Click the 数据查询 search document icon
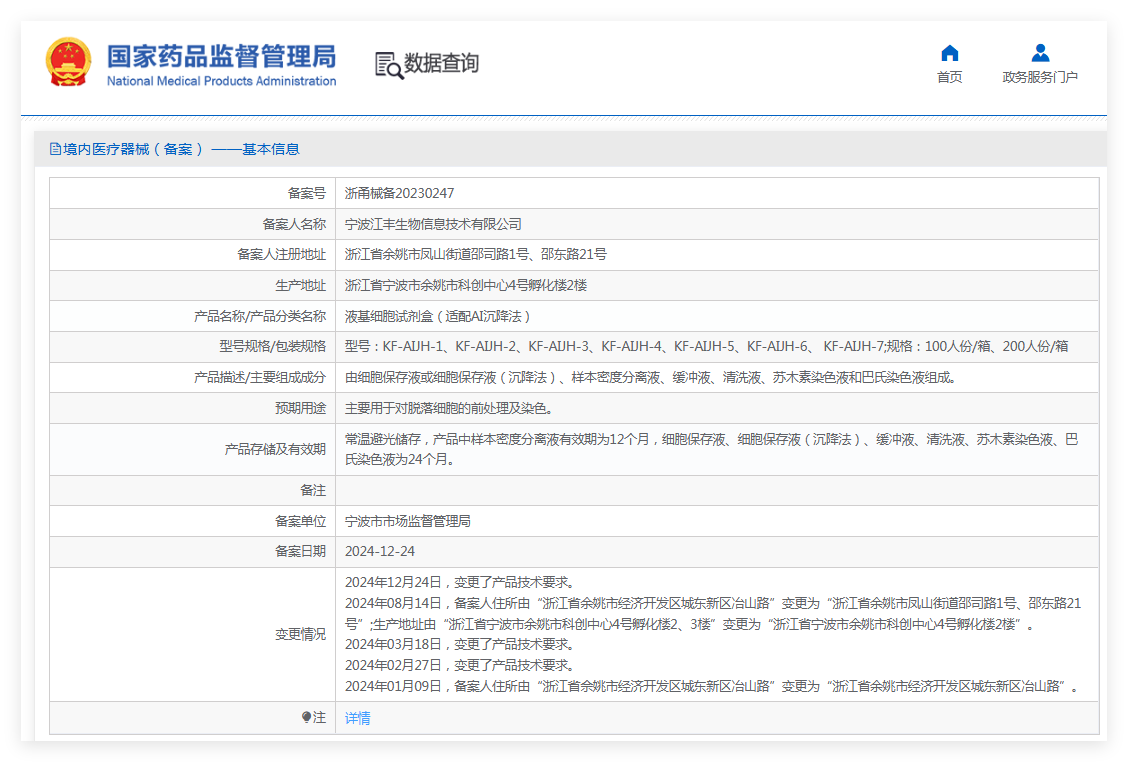 (x=388, y=65)
